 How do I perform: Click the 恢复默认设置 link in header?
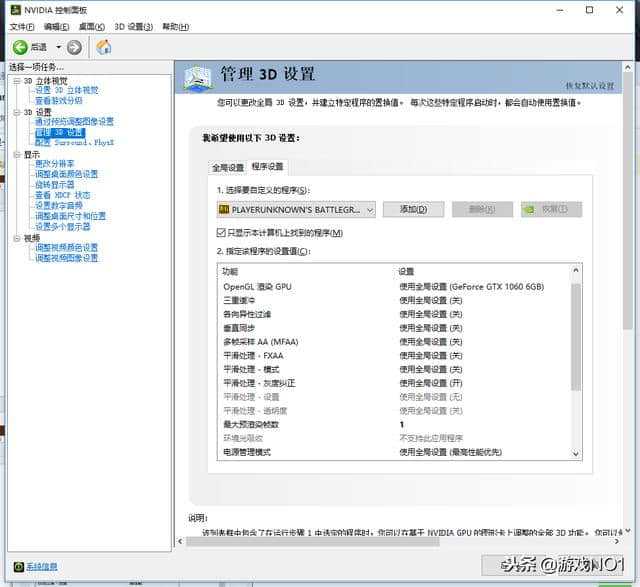click(x=590, y=86)
